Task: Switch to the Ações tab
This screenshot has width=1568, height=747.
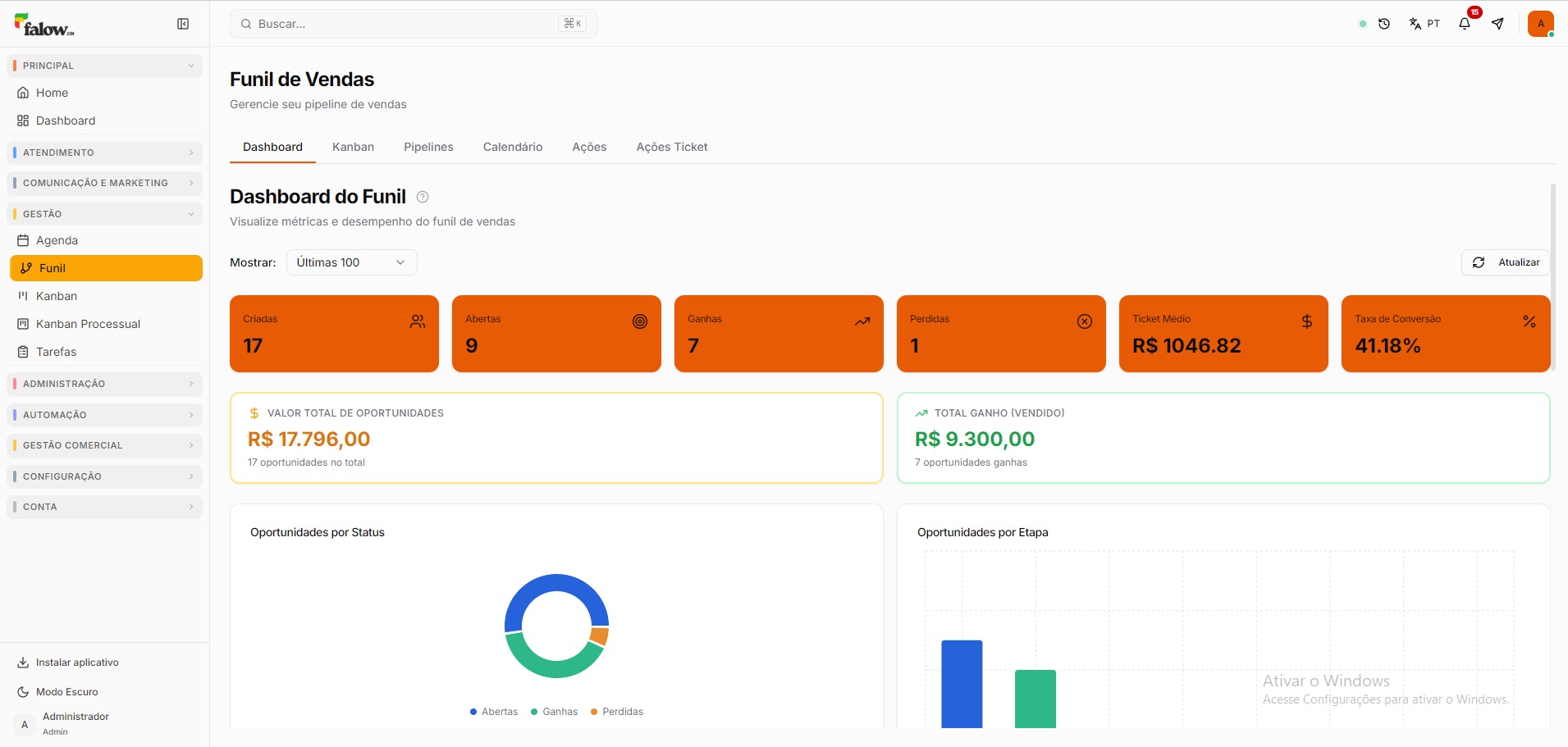Action: tap(589, 147)
